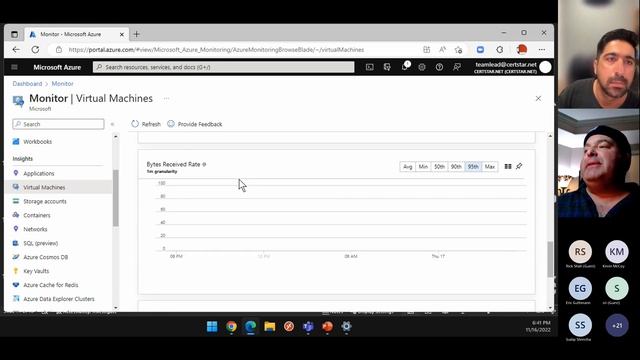
Task: Click info icon beside Bytes Received Rate
Action: [204, 164]
